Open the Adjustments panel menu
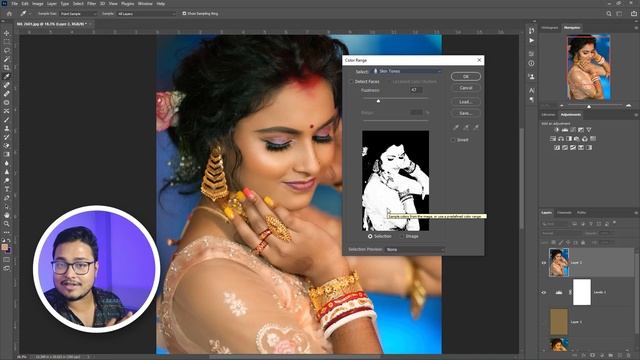The image size is (640, 360). tap(636, 115)
